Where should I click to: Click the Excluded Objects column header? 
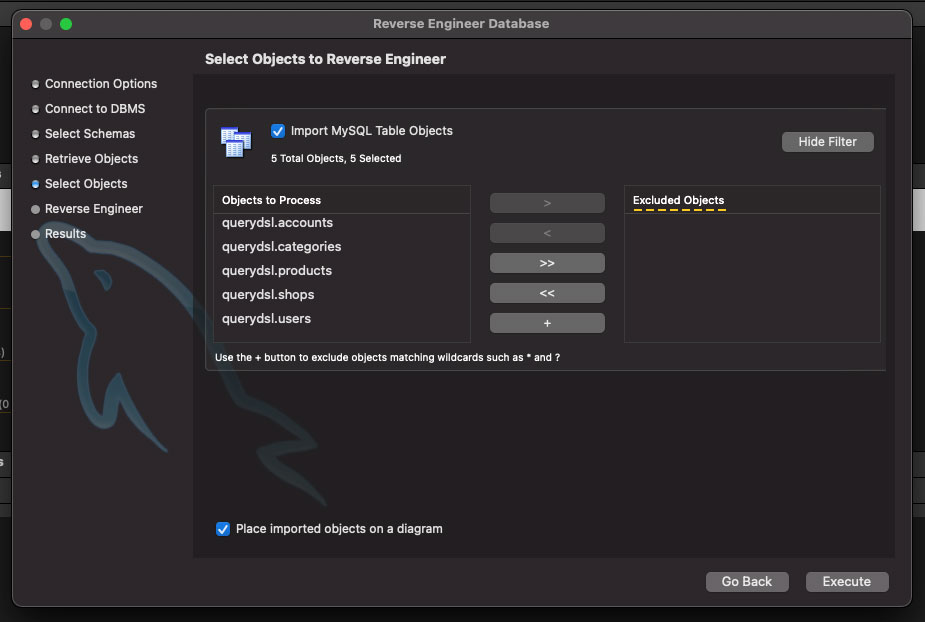pos(752,200)
